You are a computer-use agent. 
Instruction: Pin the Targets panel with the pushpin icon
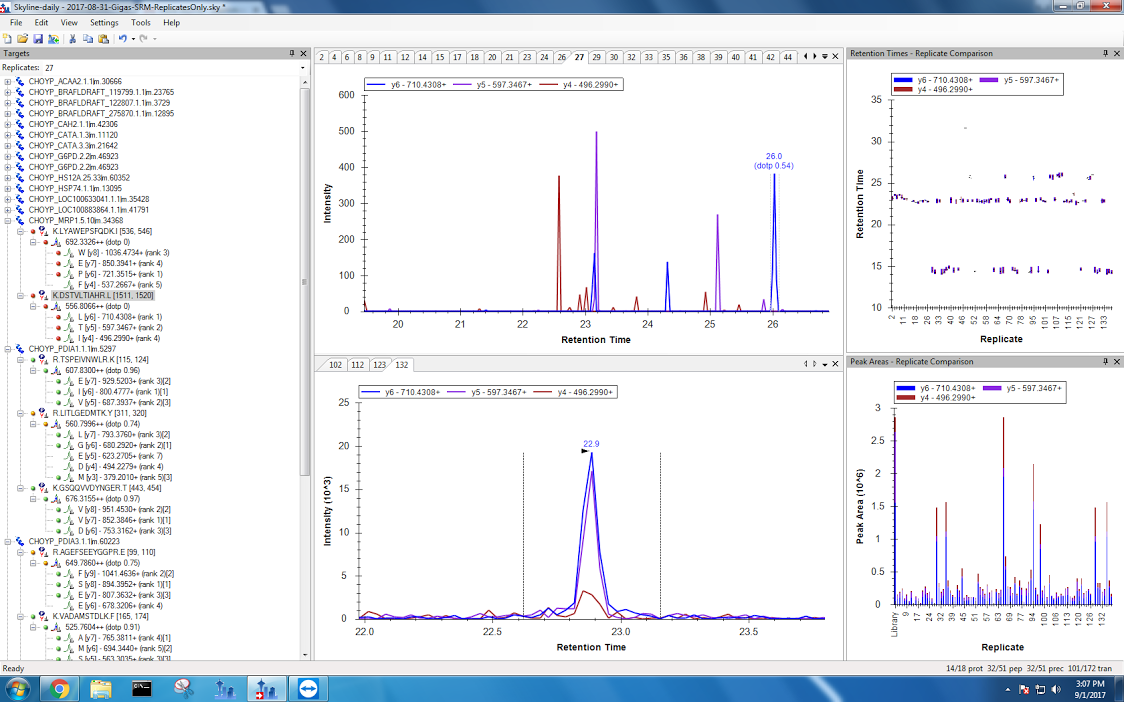(291, 53)
